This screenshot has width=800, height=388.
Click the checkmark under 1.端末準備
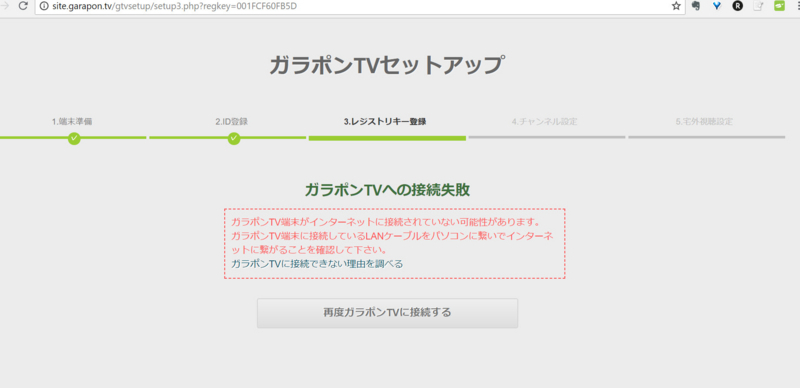[74, 138]
